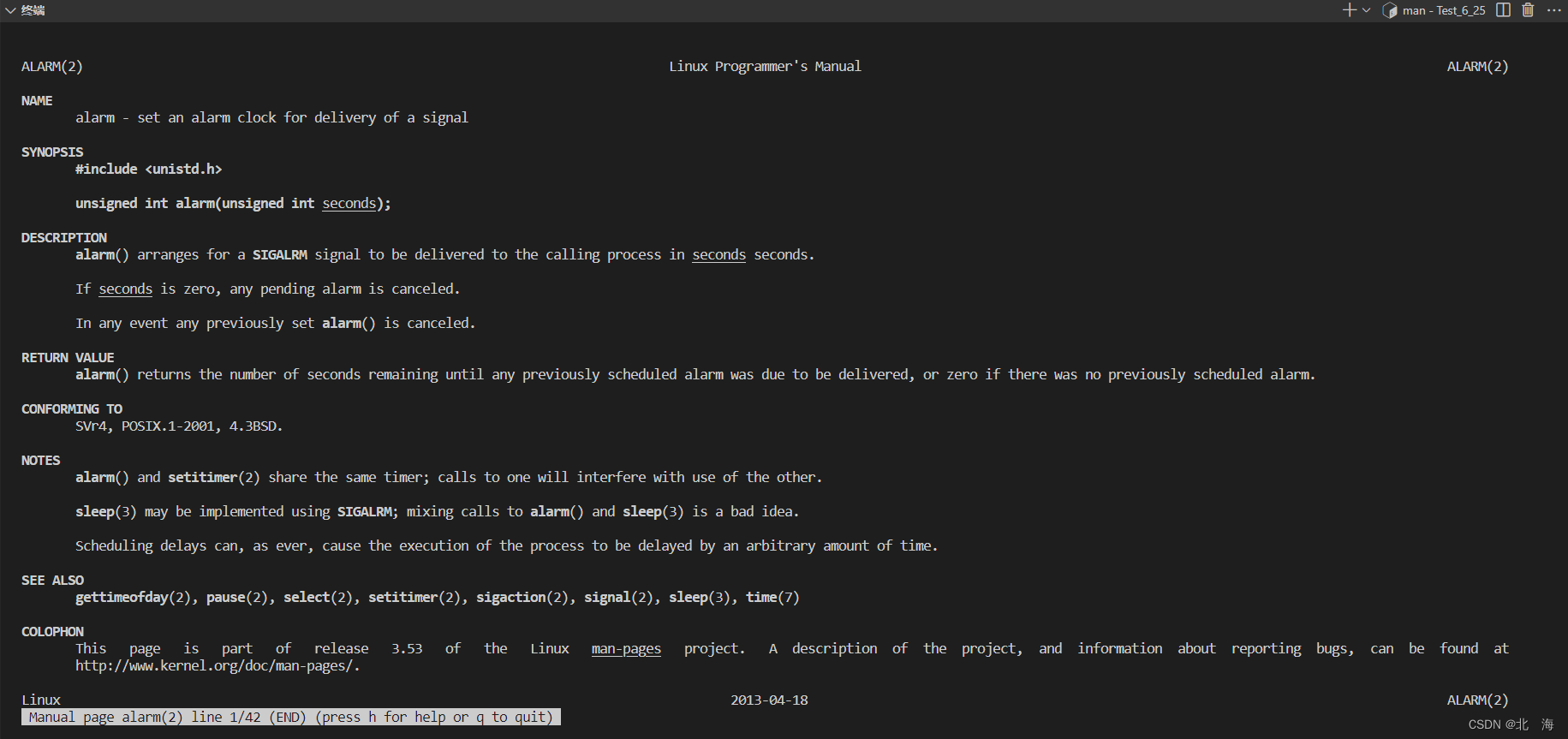Screen dimensions: 1568x739
Task: Click the COLOPHON section heading
Action: [52, 631]
